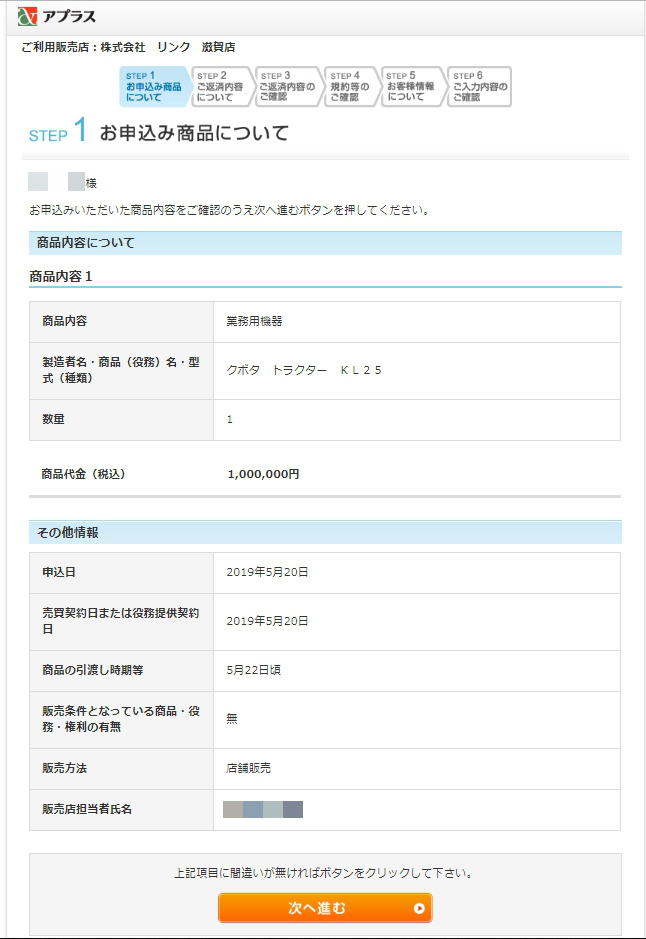Go to STEP 2 ご返済内容について
The image size is (646, 939).
tap(221, 87)
